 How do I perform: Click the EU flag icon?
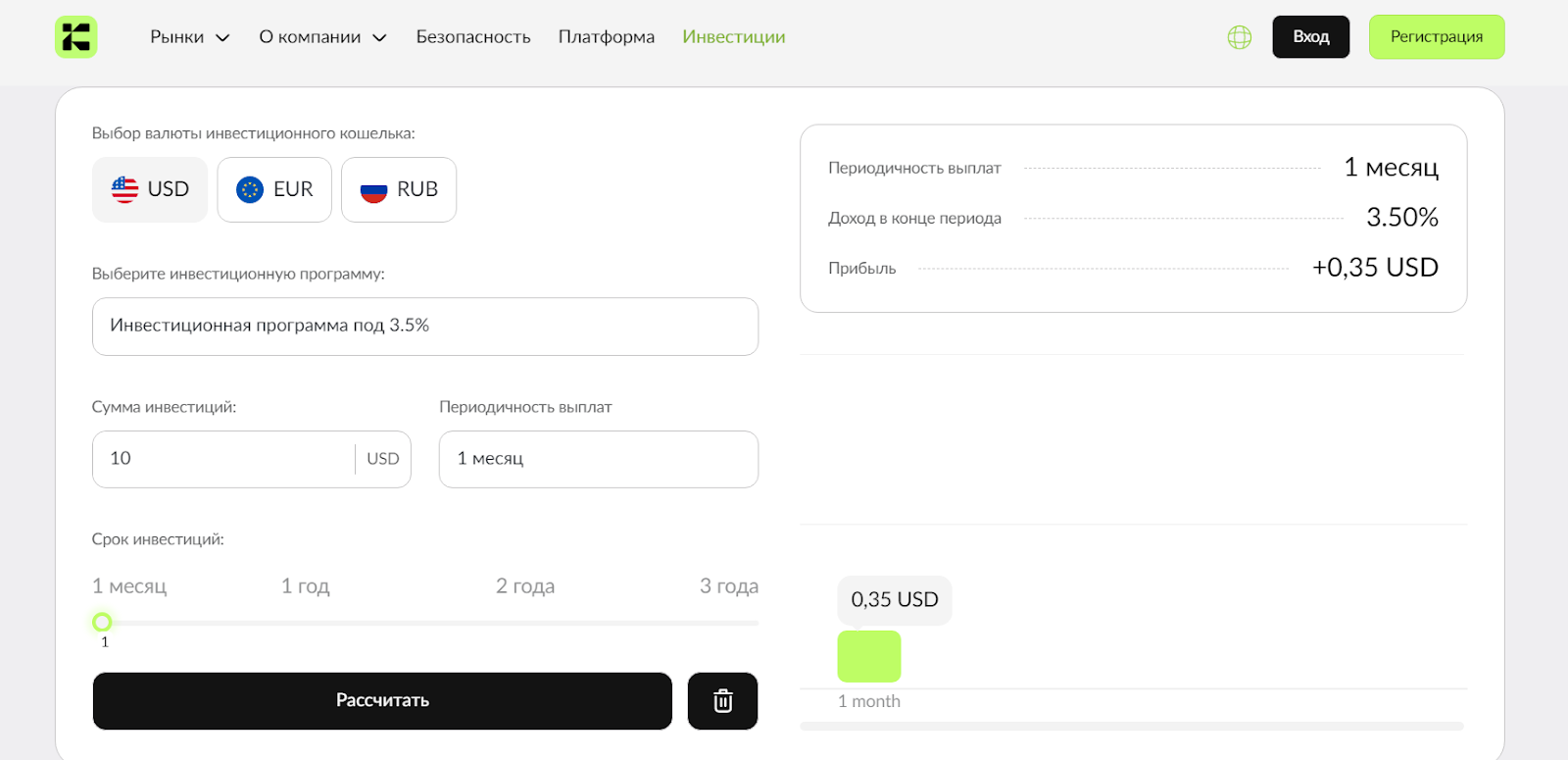250,189
